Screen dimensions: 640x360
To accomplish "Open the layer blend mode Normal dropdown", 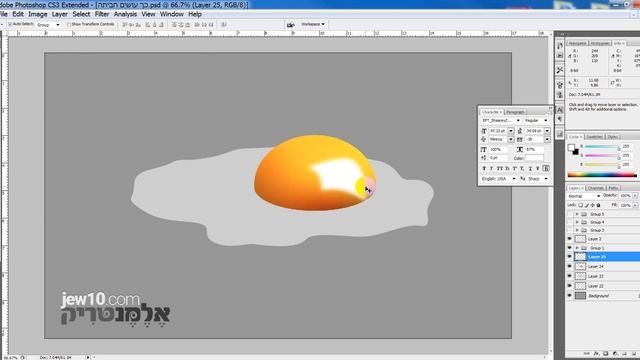I will 584,196.
